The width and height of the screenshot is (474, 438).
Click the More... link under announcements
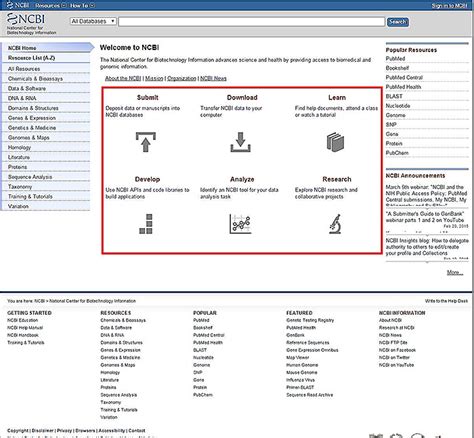tap(455, 272)
